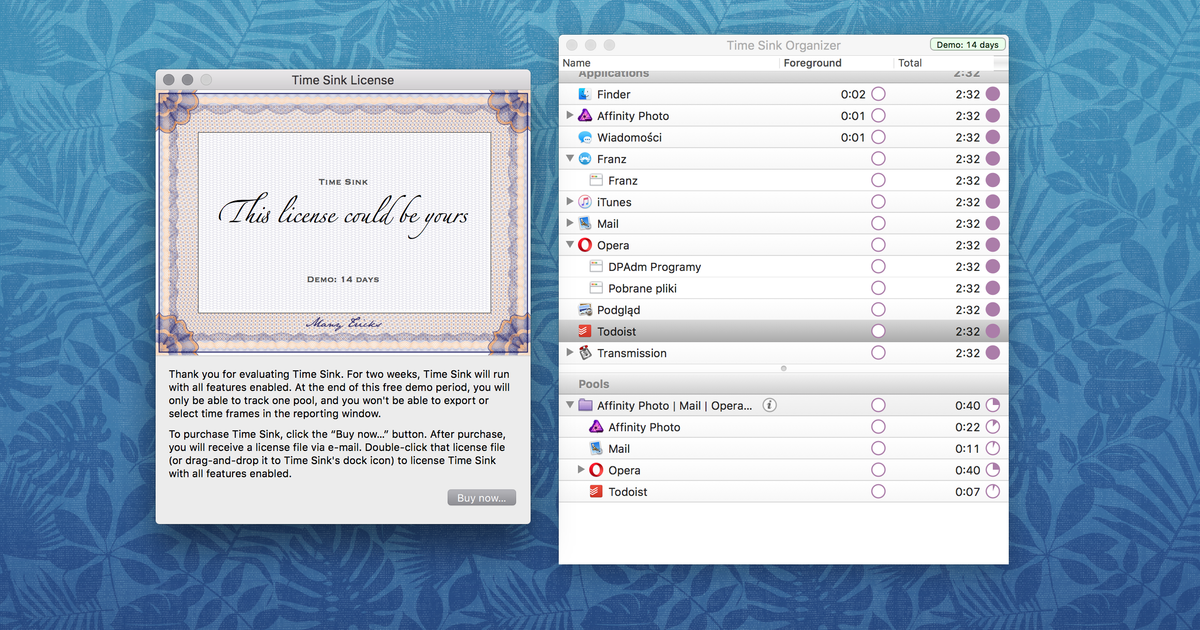Expand the iTunes application row
Screen dimensions: 1200x630
pyautogui.click(x=570, y=202)
